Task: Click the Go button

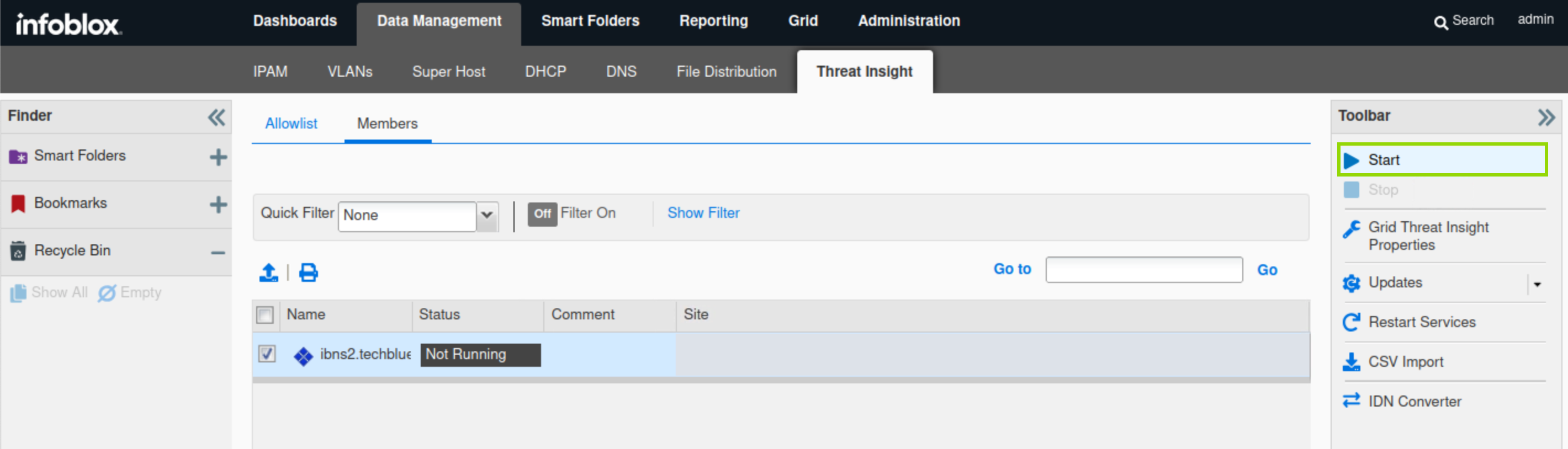Action: tap(1267, 270)
